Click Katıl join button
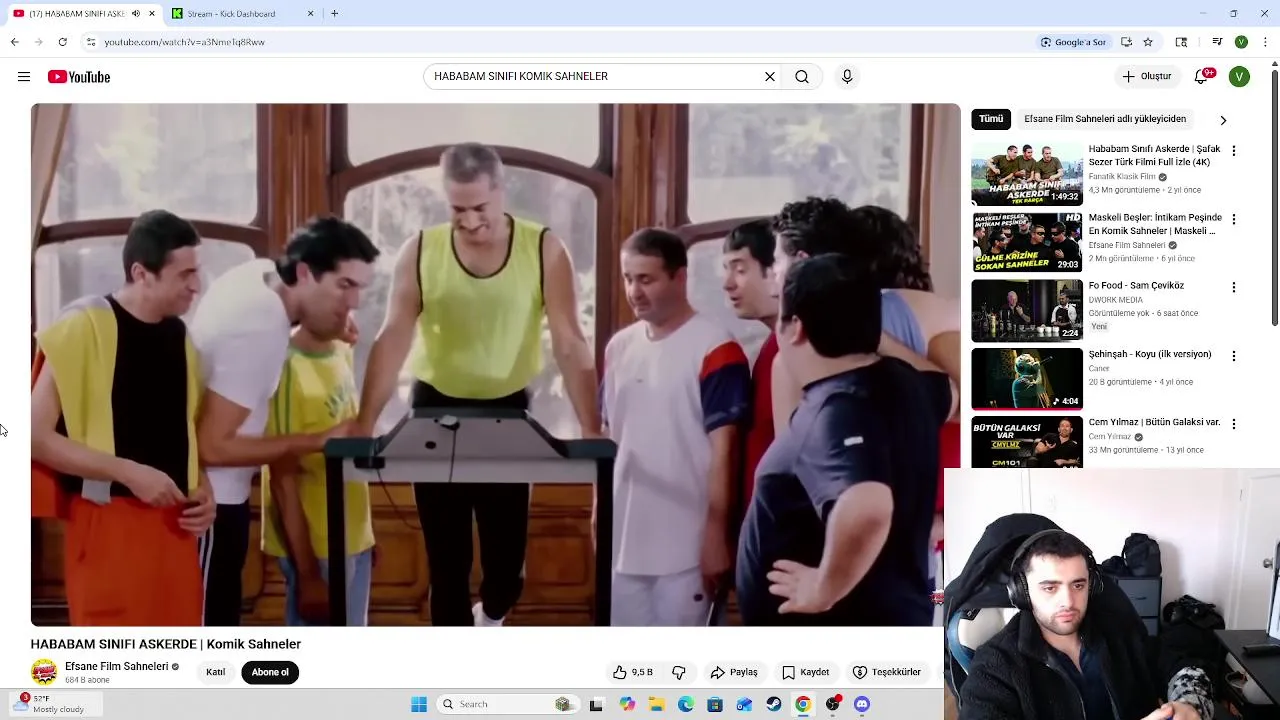Viewport: 1280px width, 720px height. (216, 672)
